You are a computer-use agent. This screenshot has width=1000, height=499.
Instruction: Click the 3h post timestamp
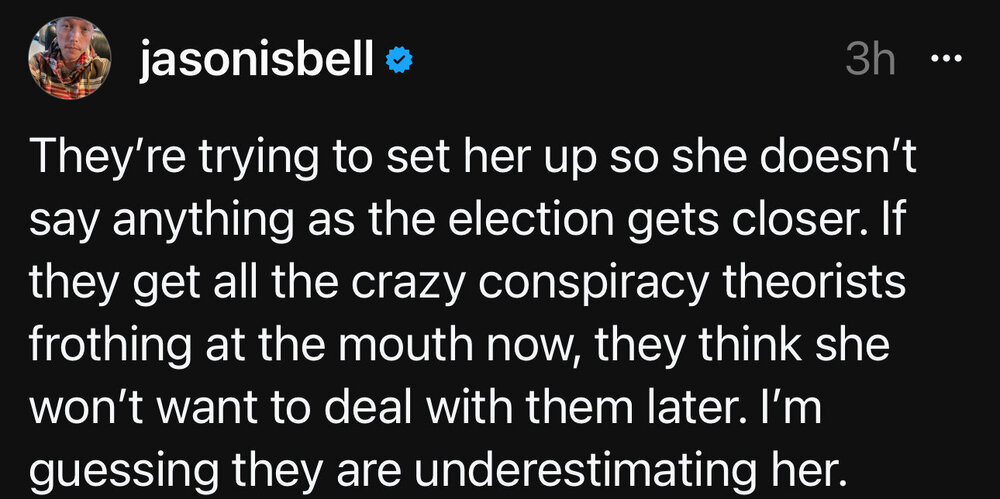coord(869,61)
